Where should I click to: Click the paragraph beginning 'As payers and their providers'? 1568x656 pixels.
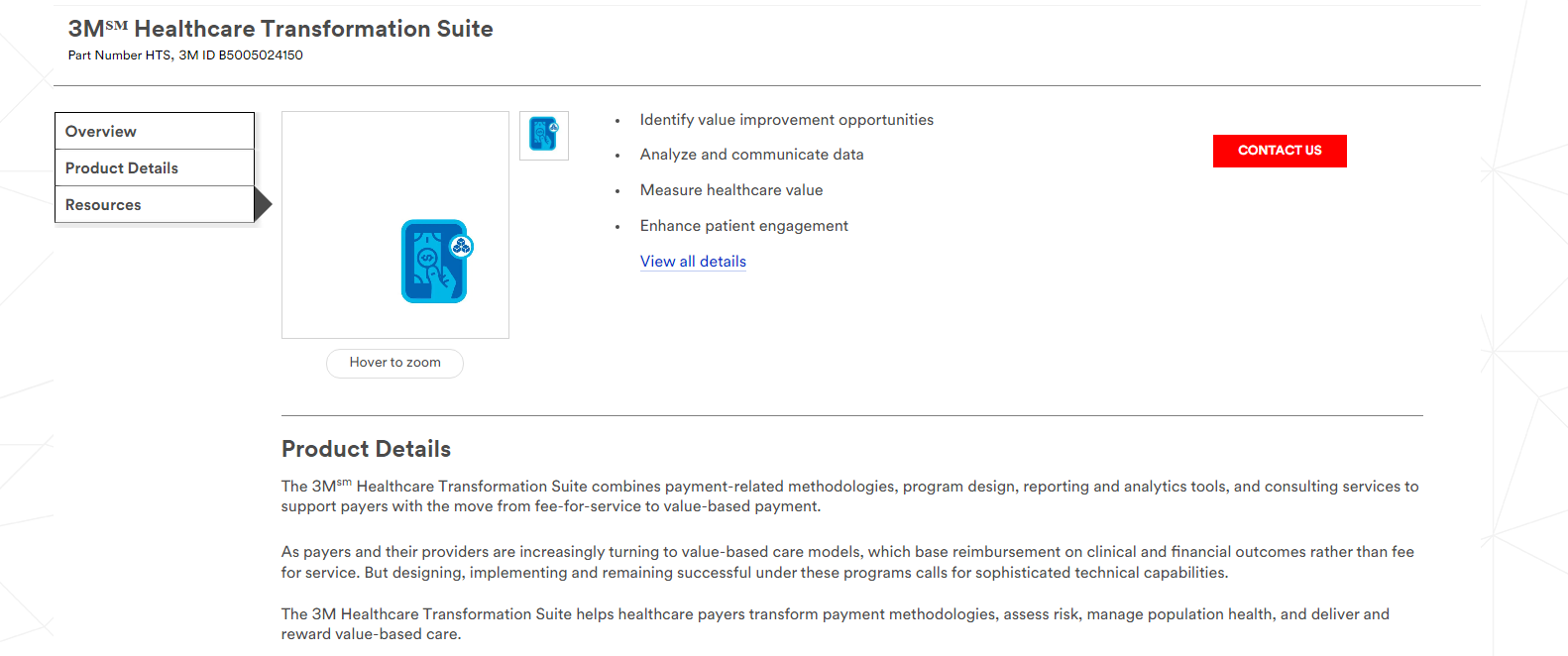tap(847, 562)
